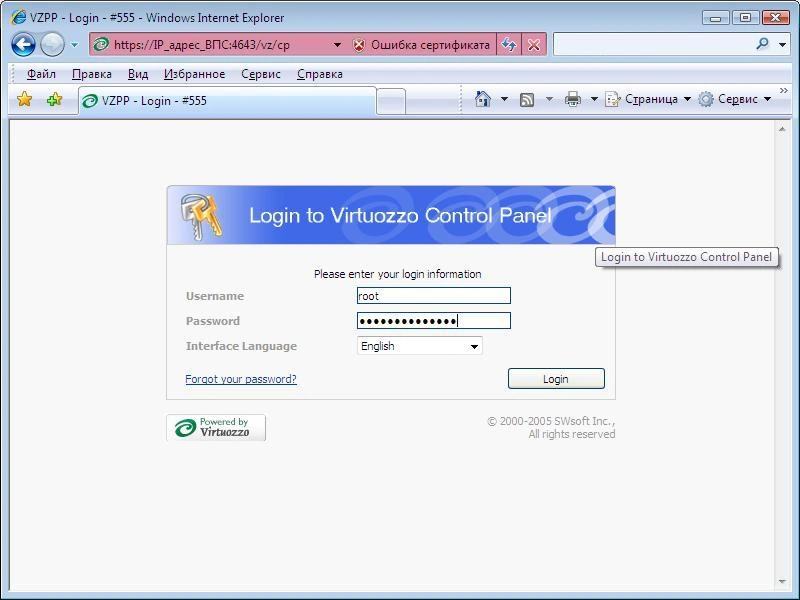Click the Virtuozzo icon on the tab

[x=90, y=101]
